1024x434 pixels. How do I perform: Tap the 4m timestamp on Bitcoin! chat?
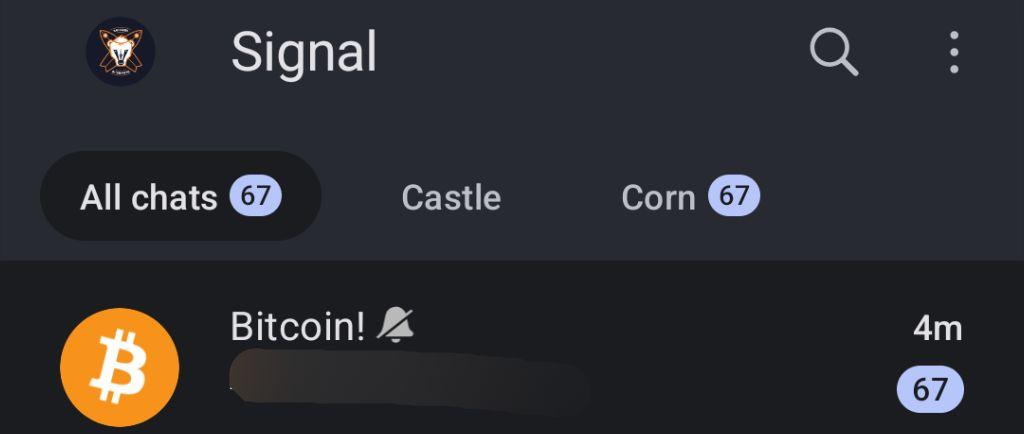point(937,328)
